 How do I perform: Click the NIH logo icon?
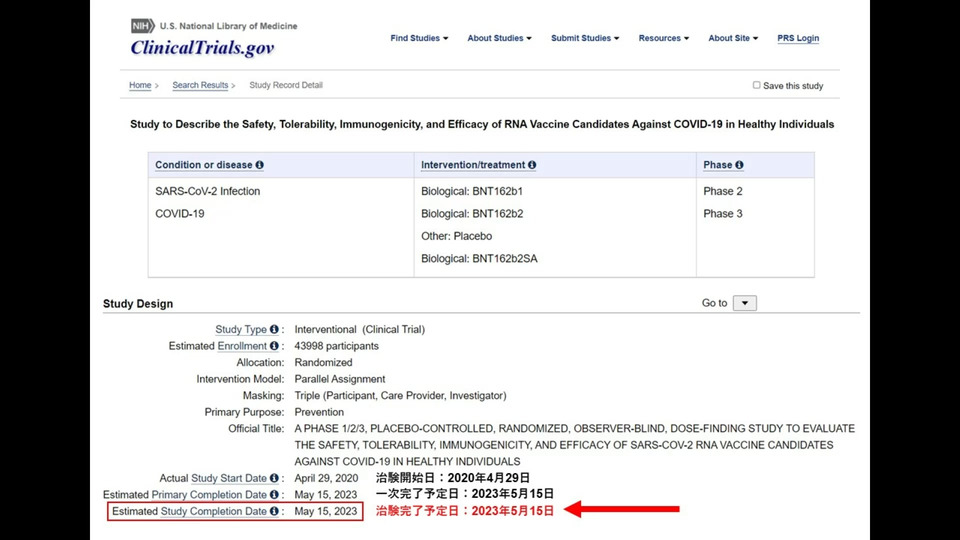tap(143, 26)
